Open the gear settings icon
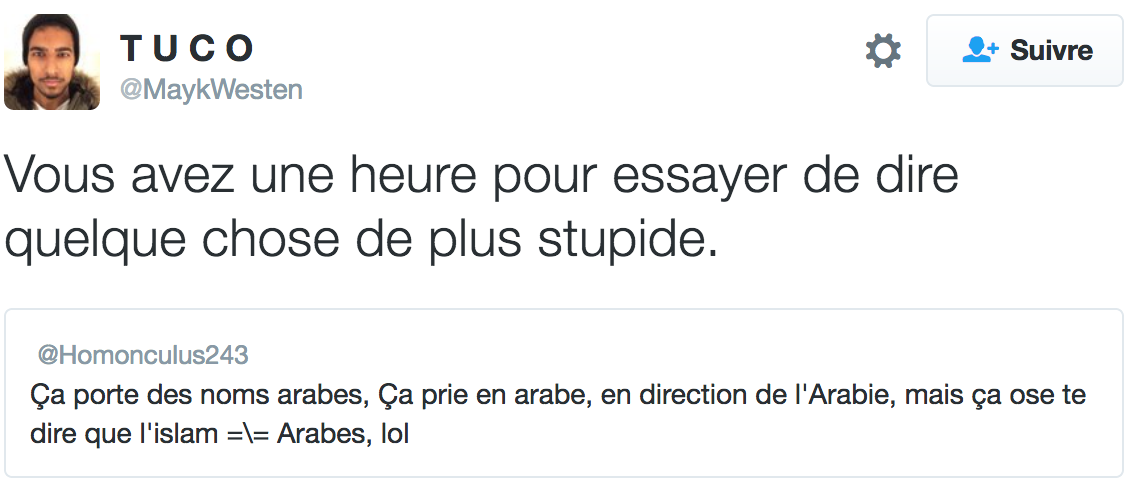This screenshot has height=496, width=1144. [883, 50]
